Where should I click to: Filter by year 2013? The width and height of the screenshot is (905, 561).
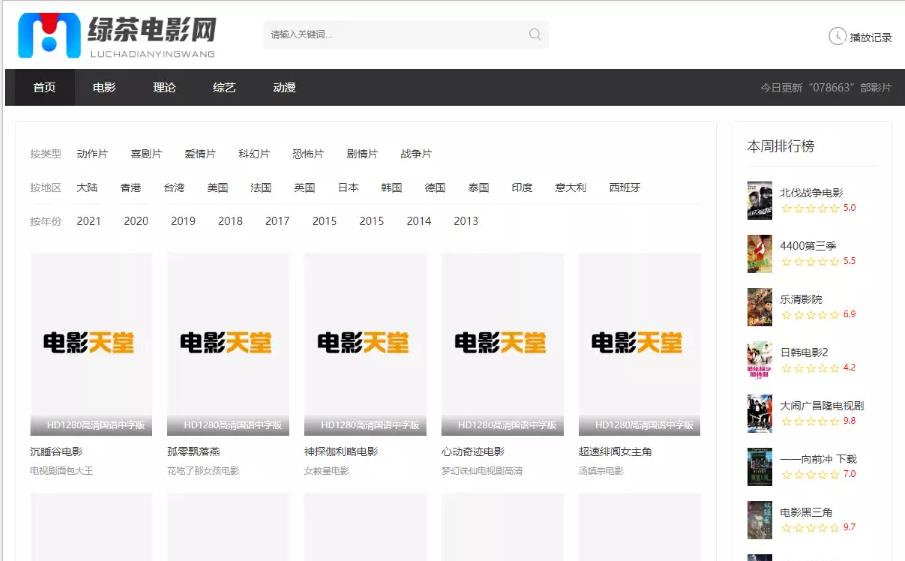click(x=466, y=221)
